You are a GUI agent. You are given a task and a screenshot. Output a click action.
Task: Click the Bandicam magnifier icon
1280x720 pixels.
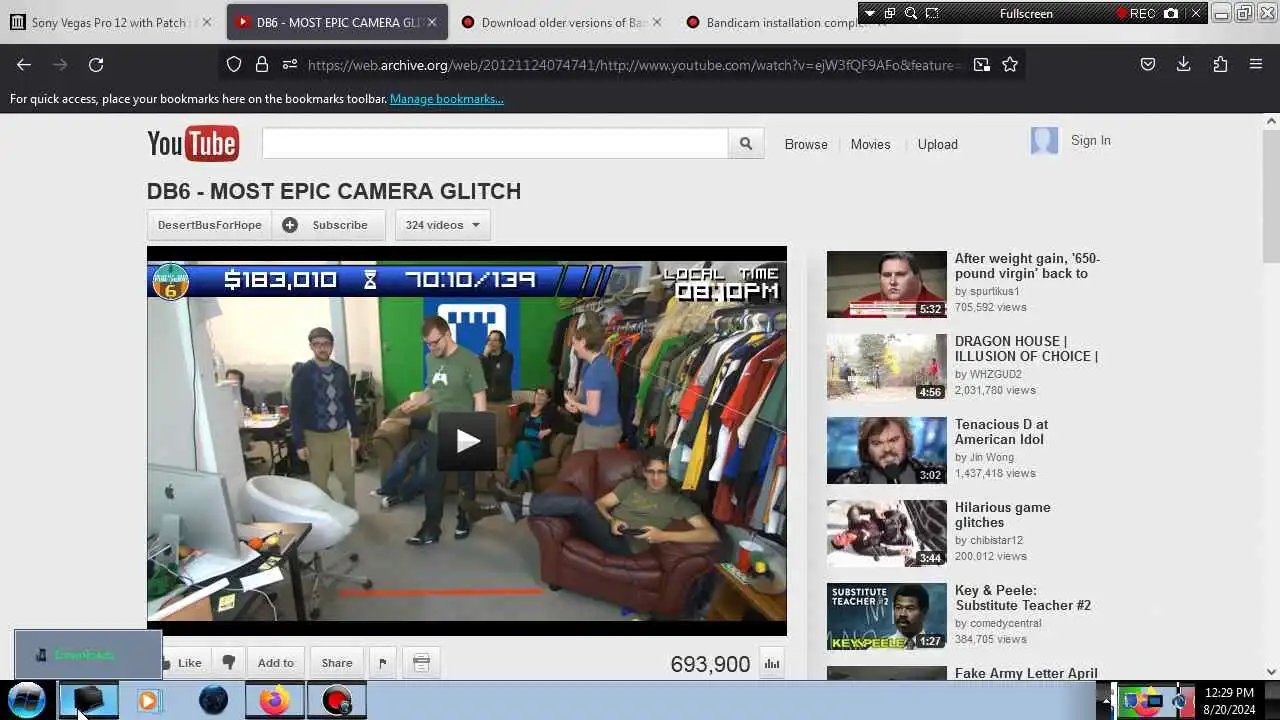[x=911, y=13]
